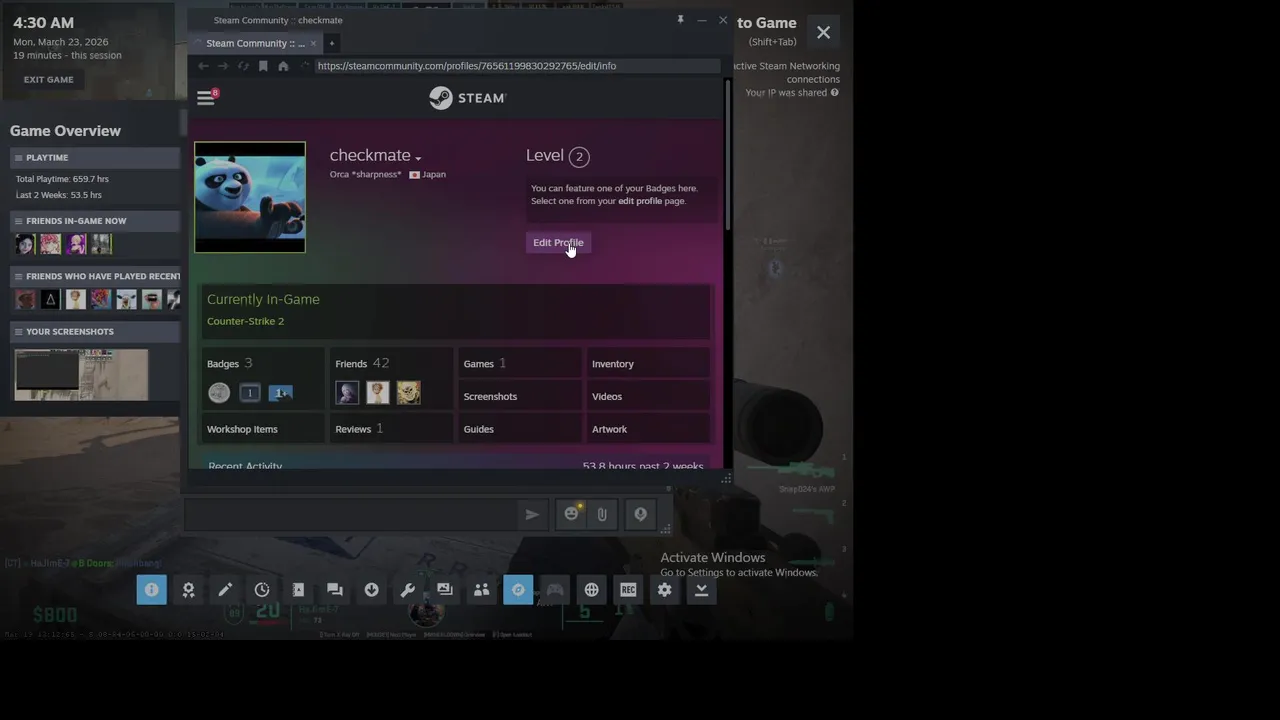Image resolution: width=1280 pixels, height=720 pixels.
Task: Select the highlighted web browser compass icon
Action: click(x=518, y=590)
